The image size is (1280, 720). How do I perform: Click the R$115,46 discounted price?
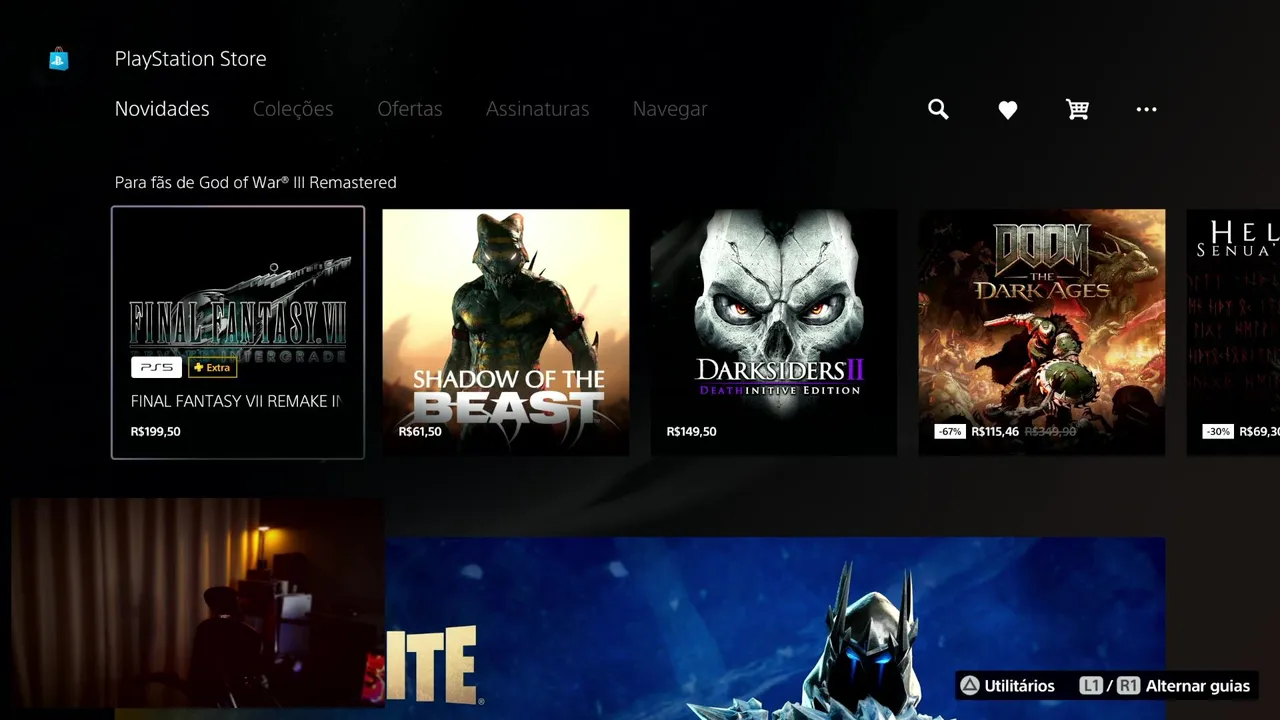point(995,432)
